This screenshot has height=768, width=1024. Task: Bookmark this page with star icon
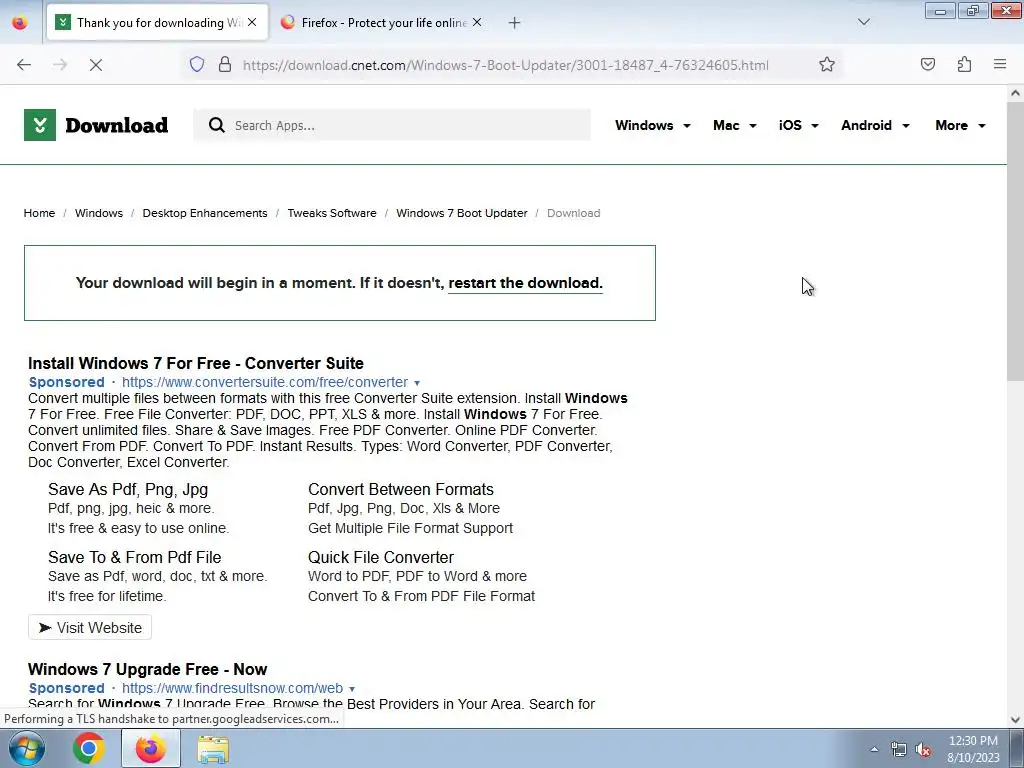point(827,65)
